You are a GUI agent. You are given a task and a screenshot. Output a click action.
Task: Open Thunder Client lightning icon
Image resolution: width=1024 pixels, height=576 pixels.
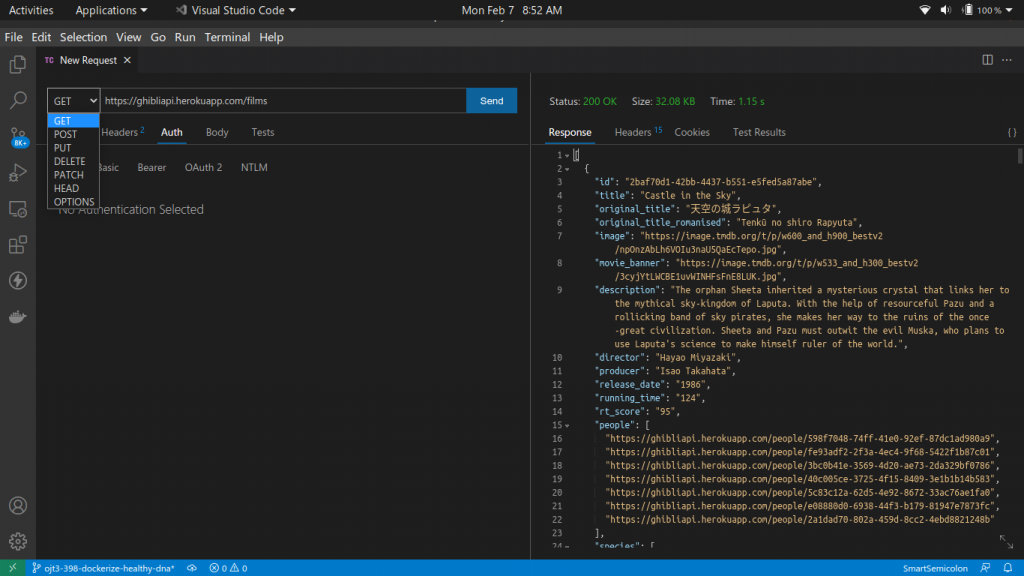tap(18, 281)
